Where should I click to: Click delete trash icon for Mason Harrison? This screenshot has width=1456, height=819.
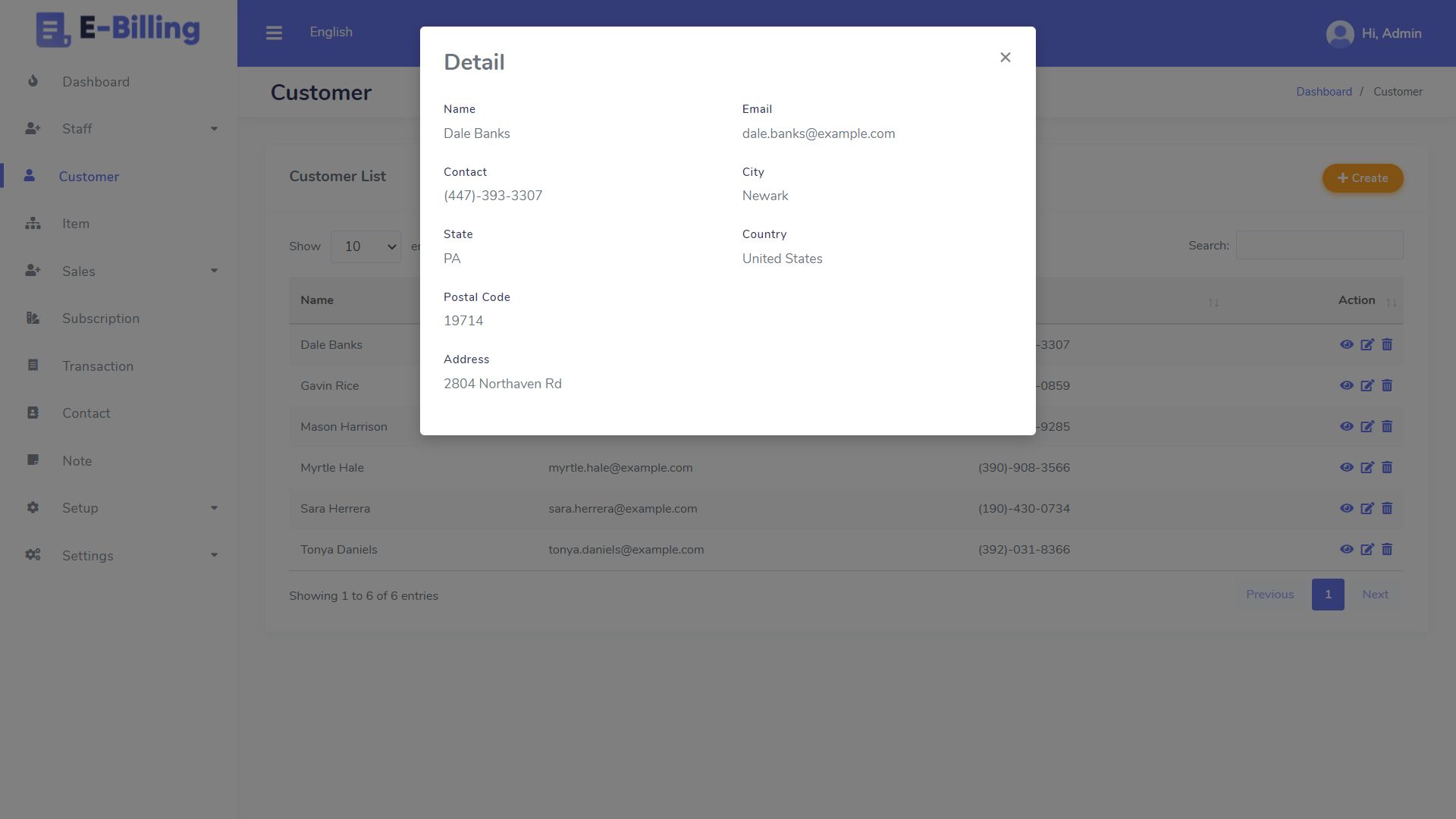coord(1387,427)
